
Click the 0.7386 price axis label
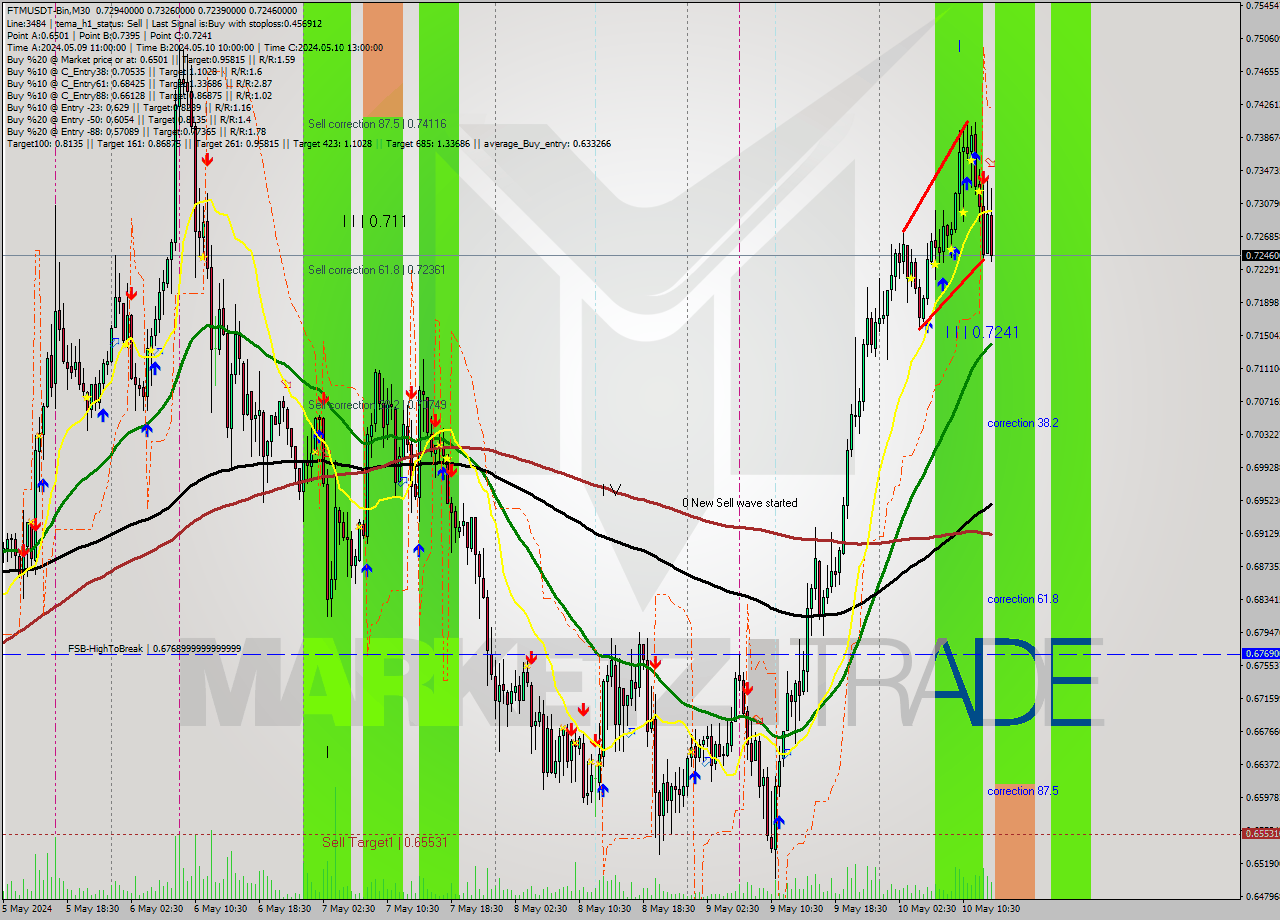[x=1262, y=137]
